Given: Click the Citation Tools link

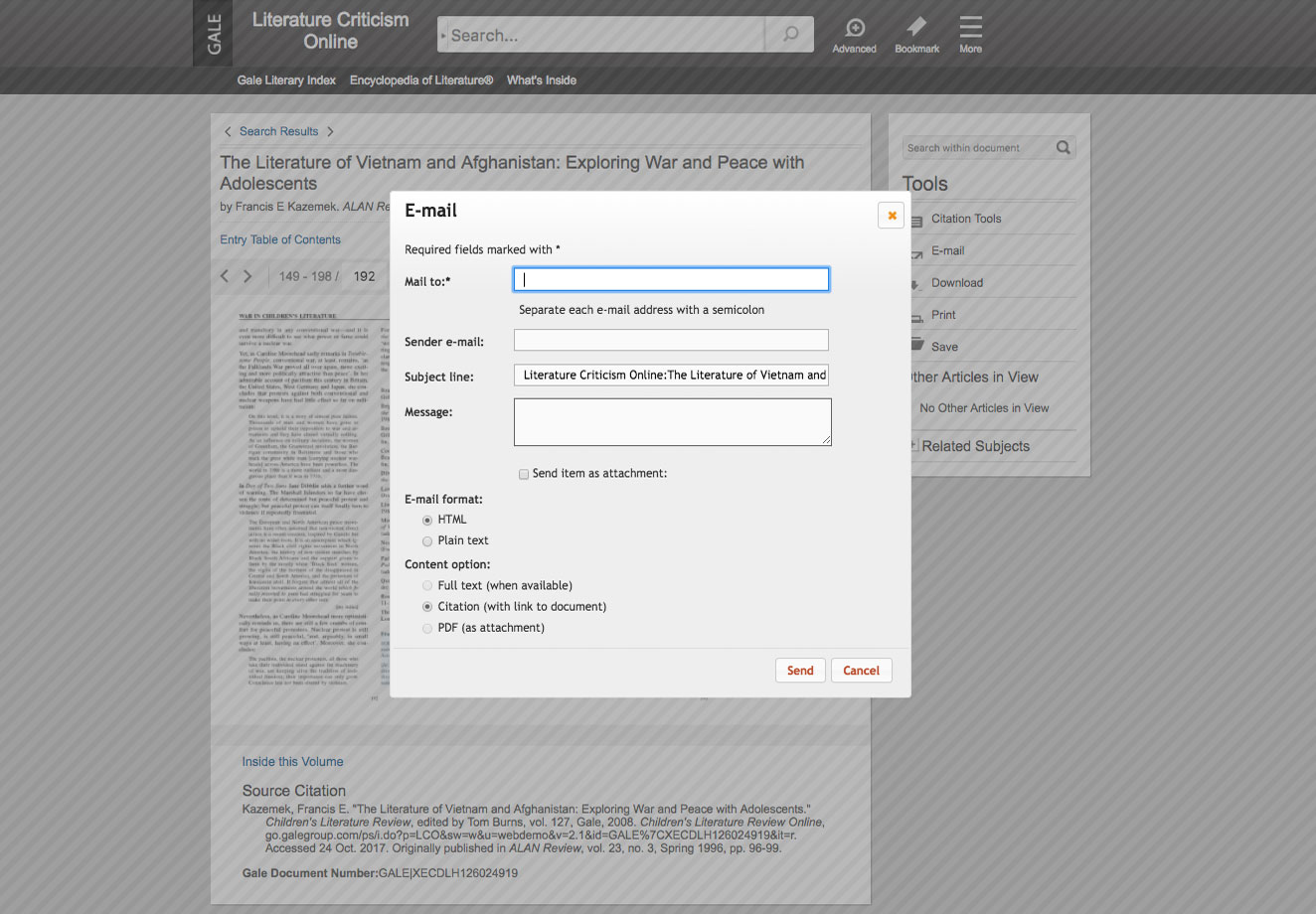Looking at the screenshot, I should point(966,219).
